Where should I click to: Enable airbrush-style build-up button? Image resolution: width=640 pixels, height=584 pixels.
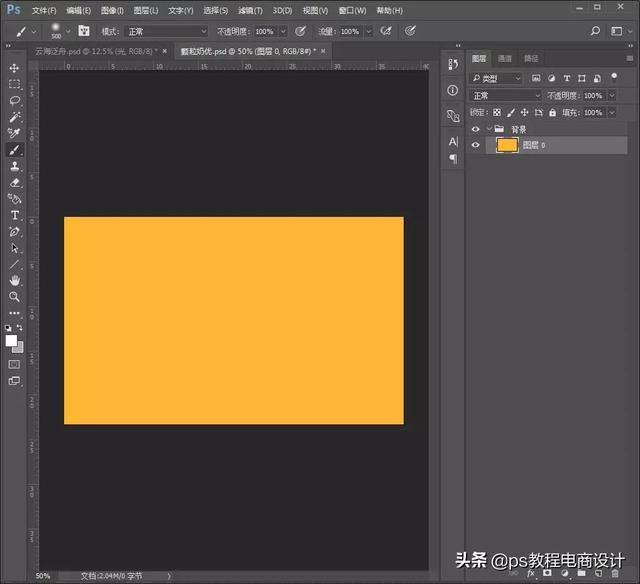click(x=386, y=31)
